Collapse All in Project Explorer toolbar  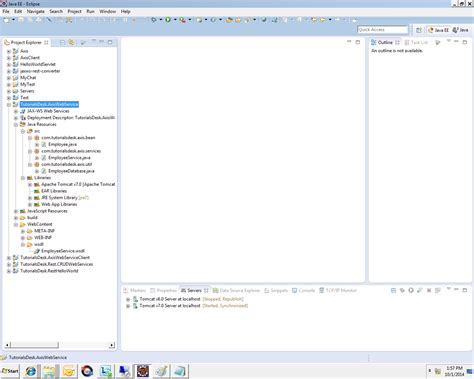pos(62,42)
